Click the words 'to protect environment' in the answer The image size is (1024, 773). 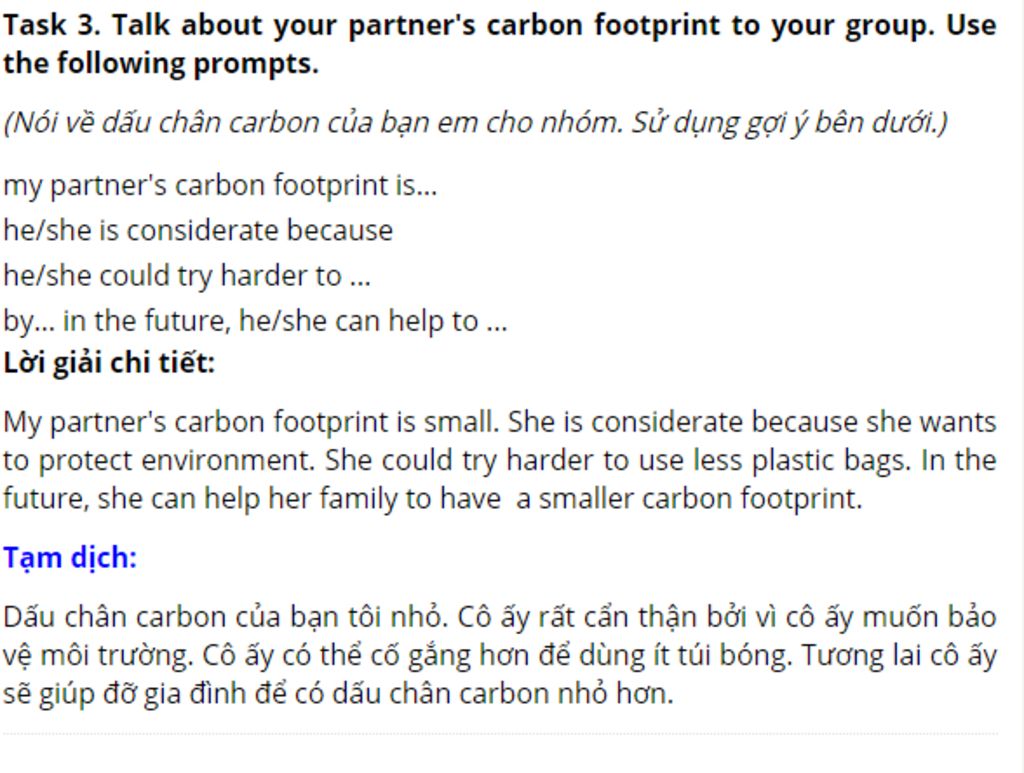[158, 460]
